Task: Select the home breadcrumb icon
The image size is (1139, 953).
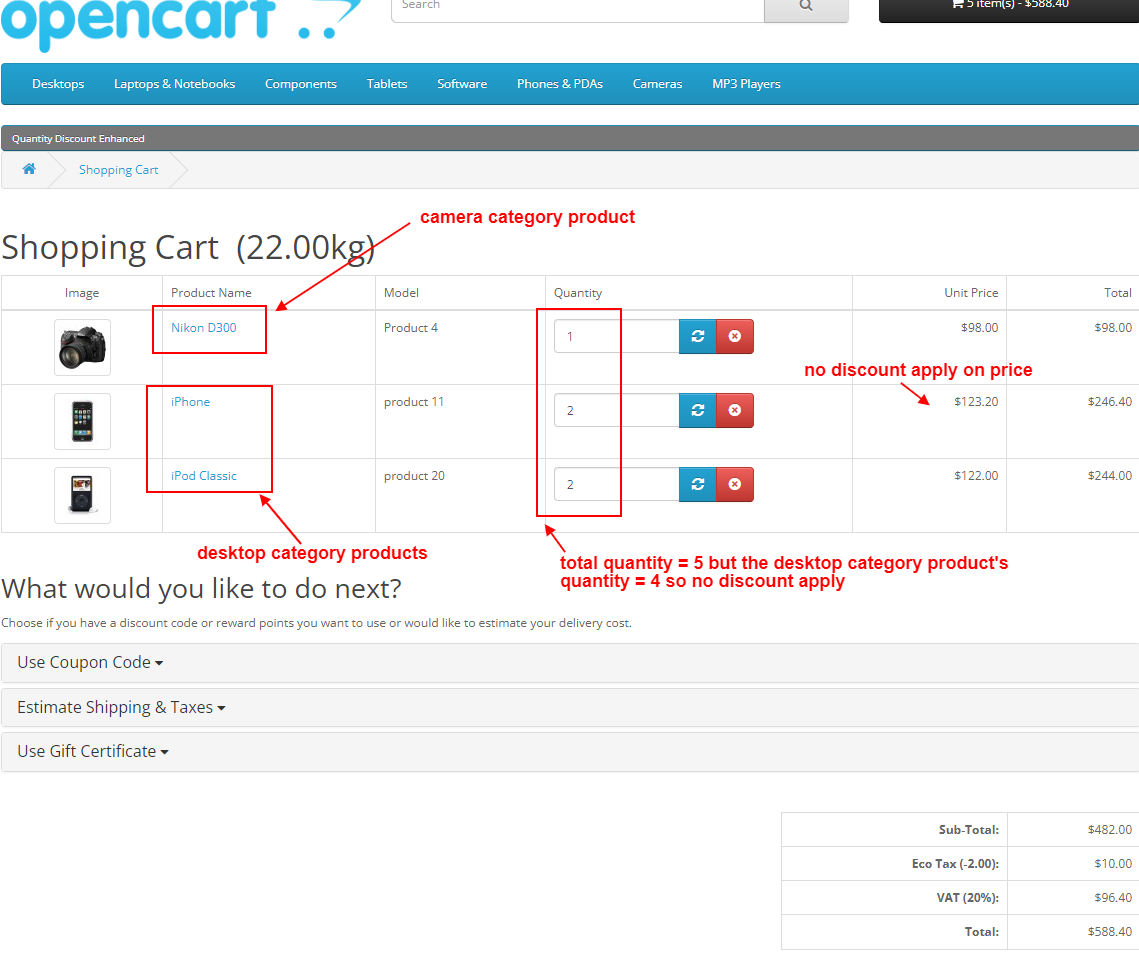Action: click(29, 170)
